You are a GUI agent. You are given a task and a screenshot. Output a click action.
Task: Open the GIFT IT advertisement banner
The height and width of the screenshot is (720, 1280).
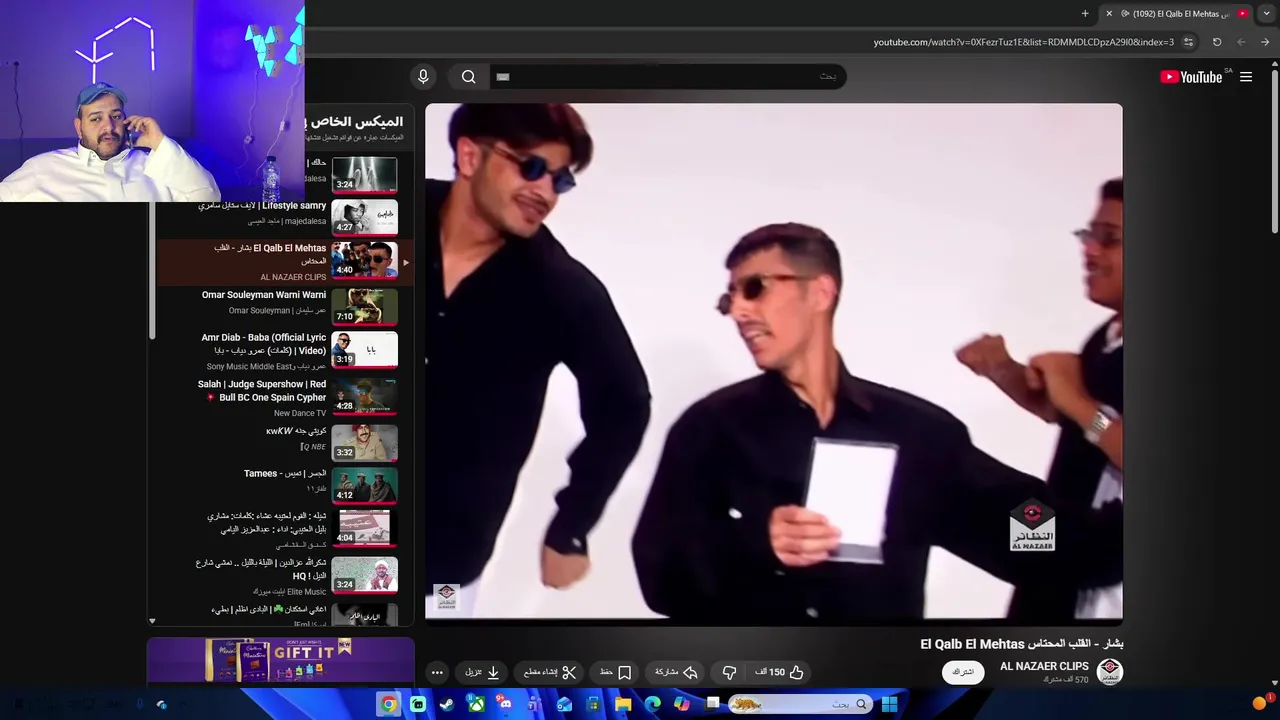click(x=280, y=660)
